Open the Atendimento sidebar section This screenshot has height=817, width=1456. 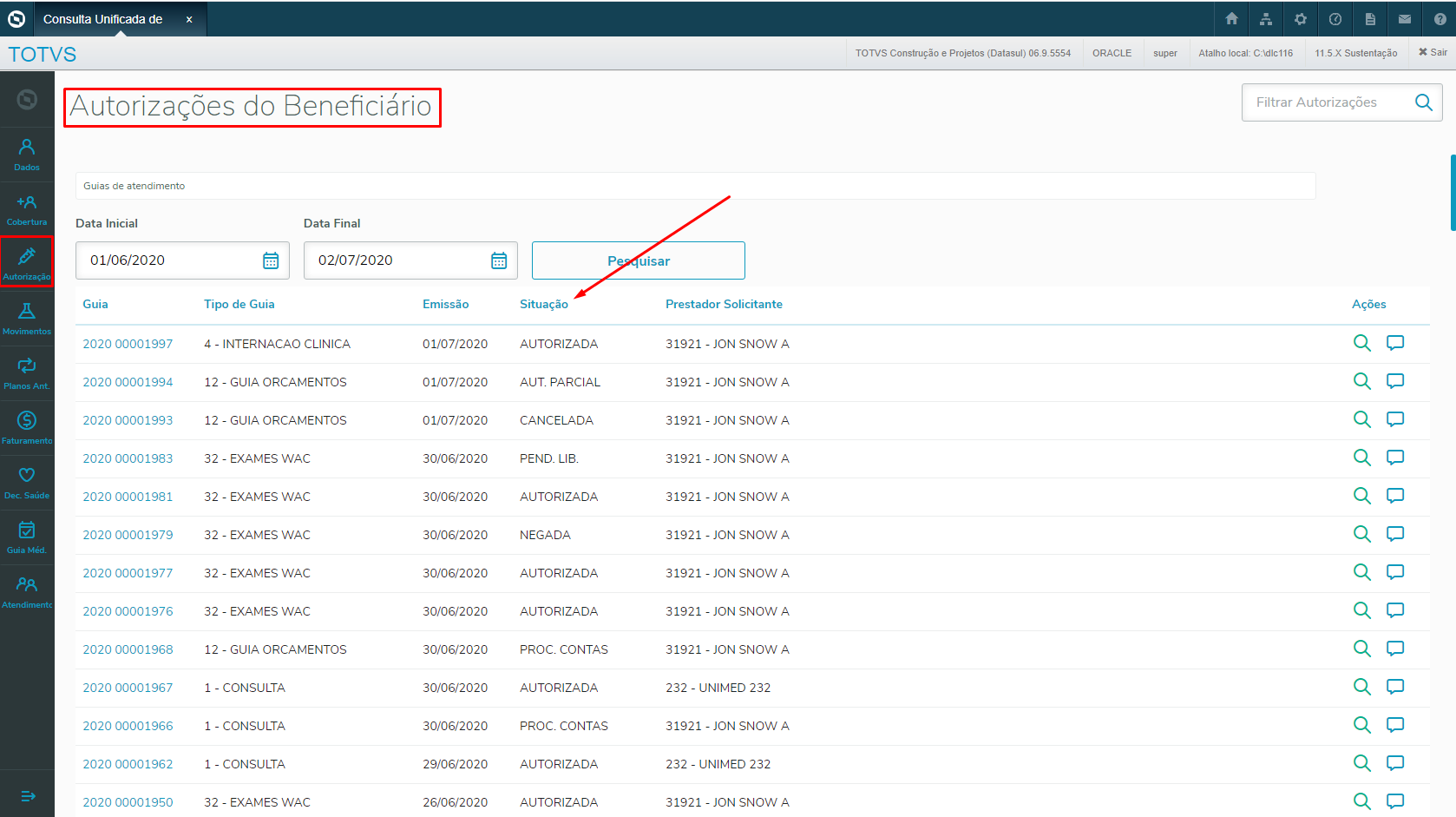pos(27,592)
